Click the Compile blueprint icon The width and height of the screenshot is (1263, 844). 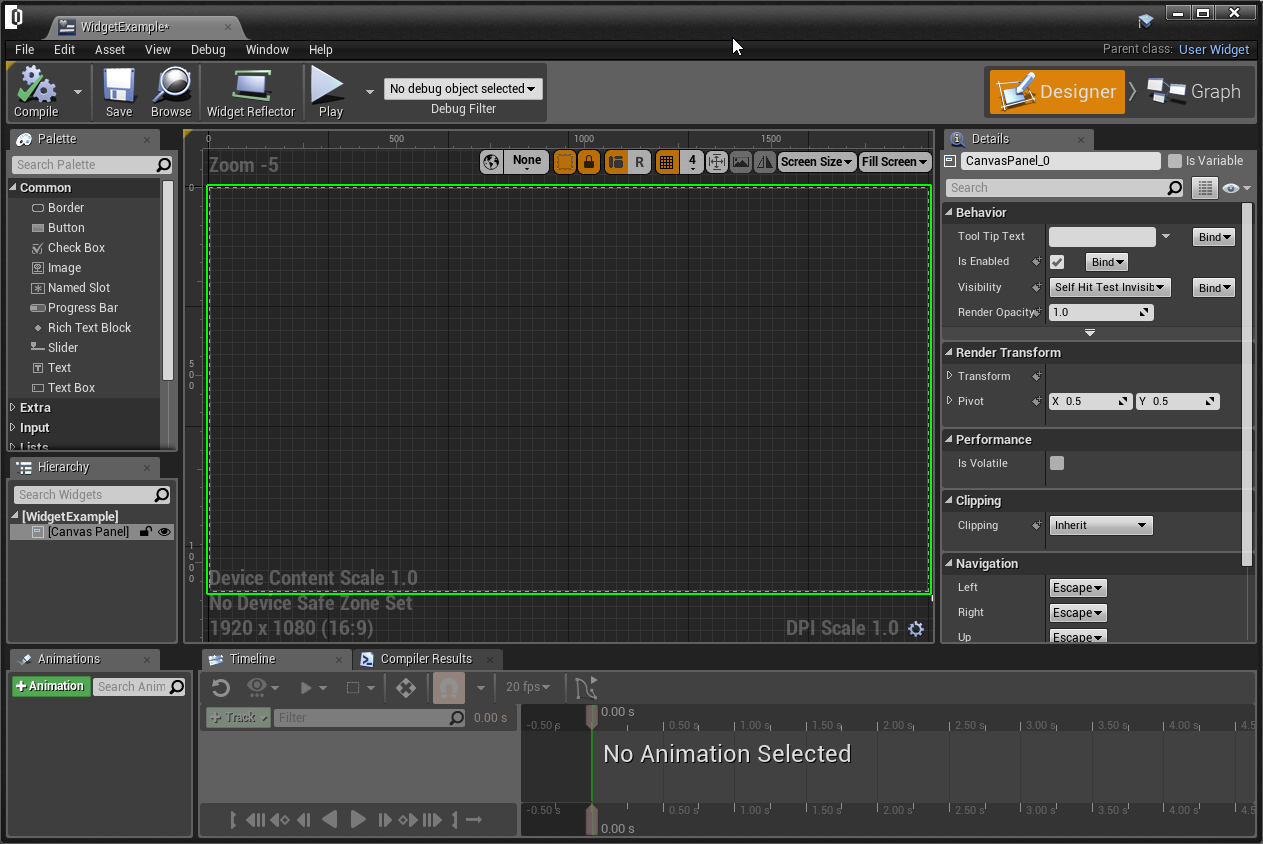coord(36,86)
